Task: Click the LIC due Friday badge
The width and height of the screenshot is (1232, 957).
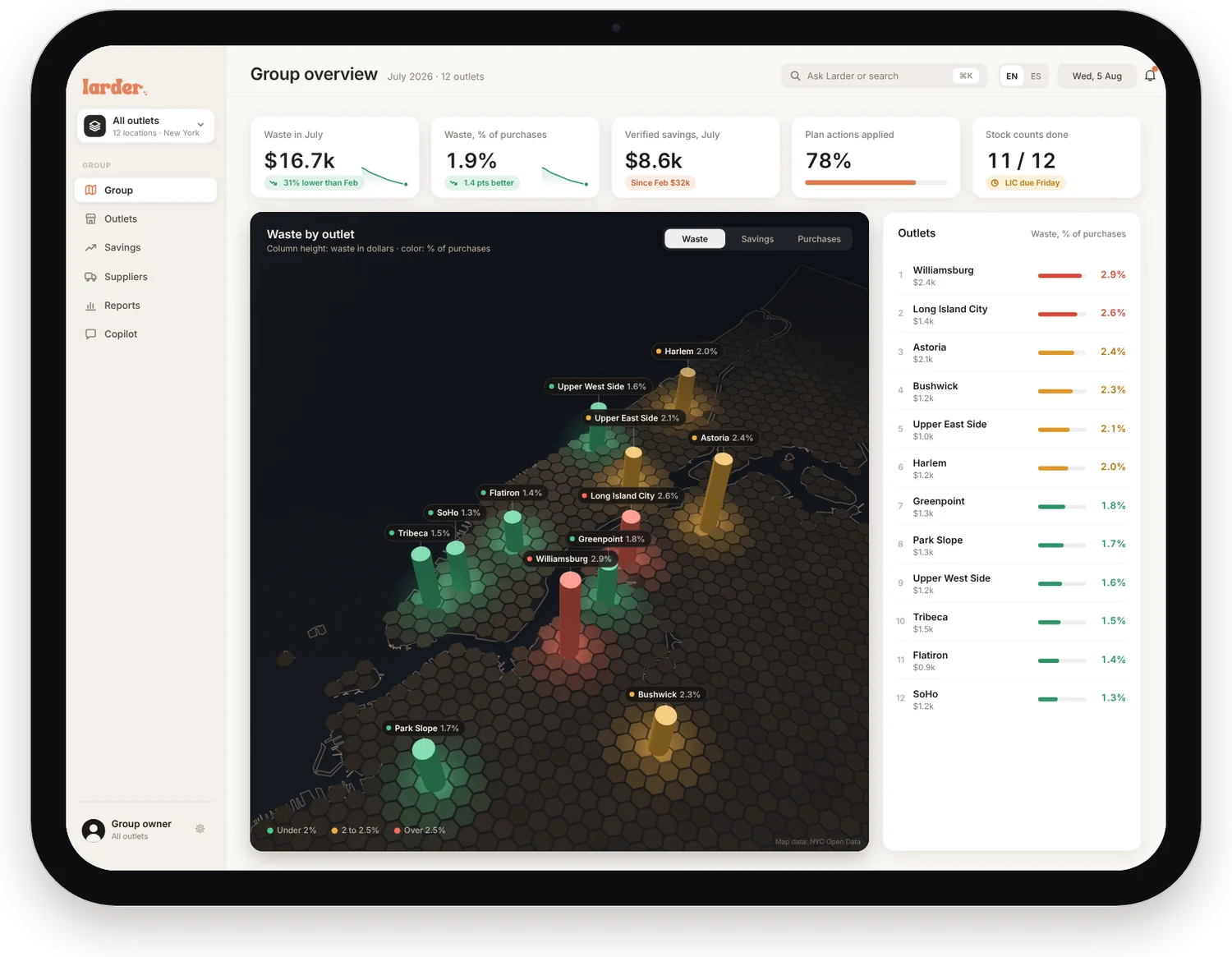Action: pos(1025,183)
